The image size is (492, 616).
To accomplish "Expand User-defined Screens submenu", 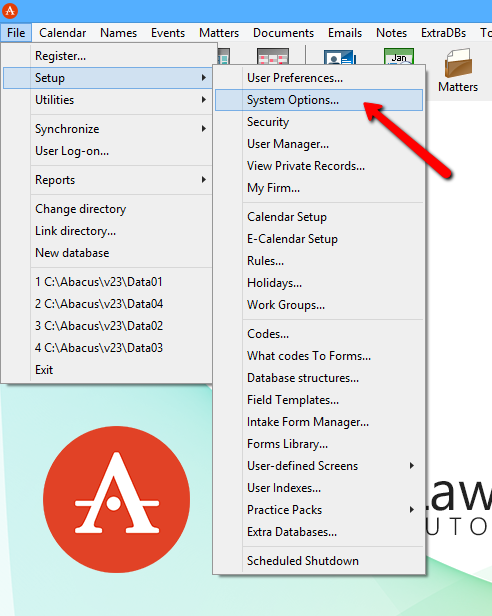I will coord(319,466).
